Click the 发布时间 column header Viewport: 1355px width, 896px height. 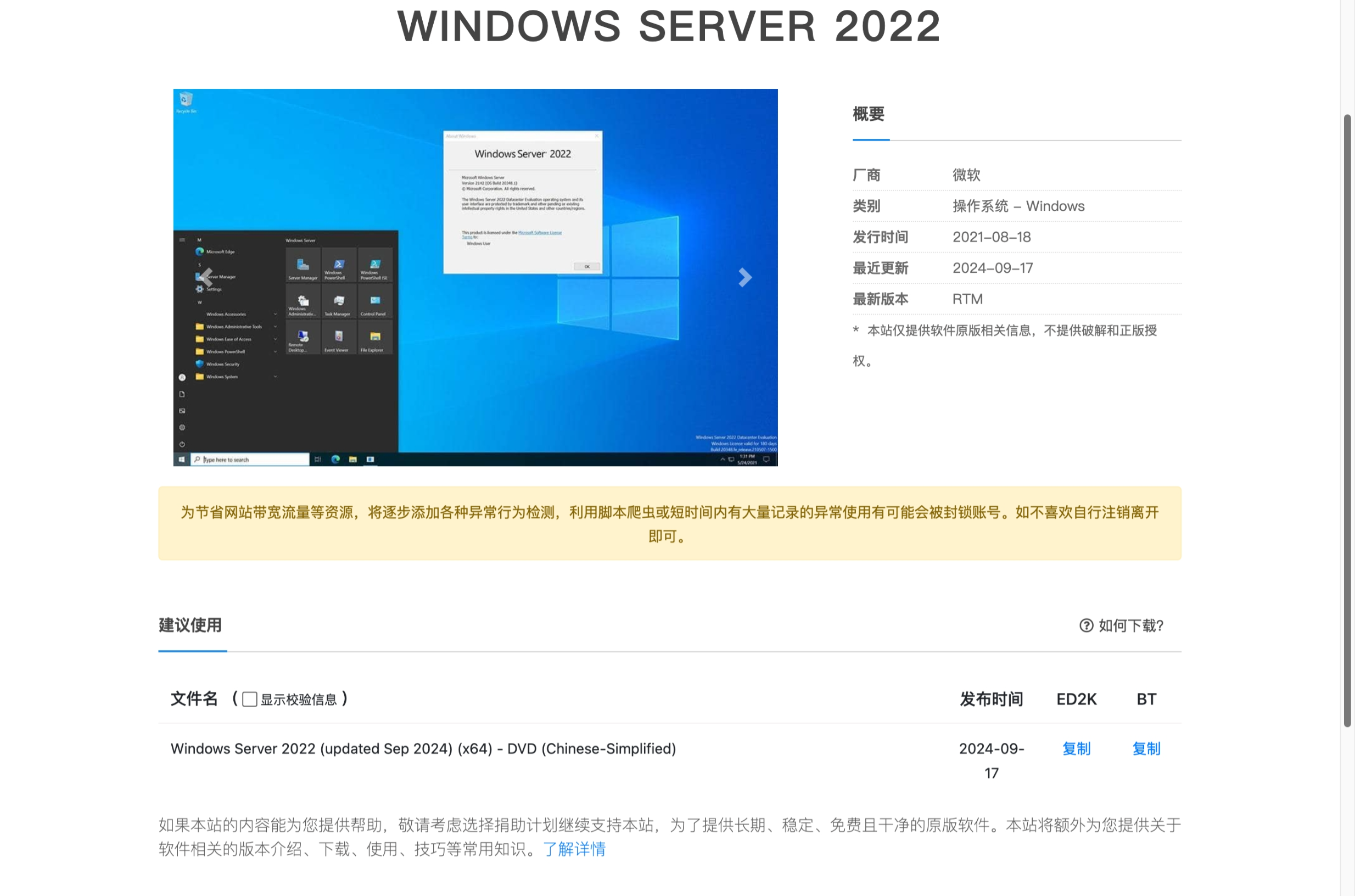991,699
